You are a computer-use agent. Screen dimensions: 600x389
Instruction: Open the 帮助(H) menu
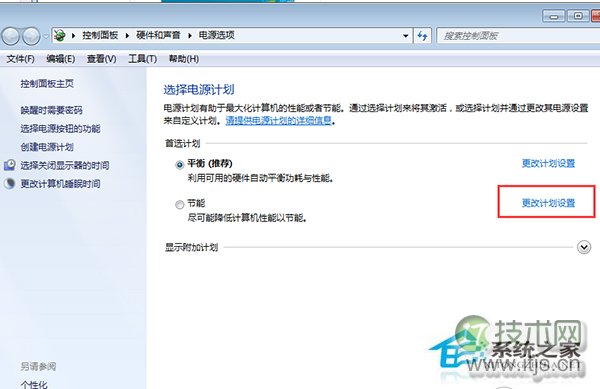click(184, 59)
